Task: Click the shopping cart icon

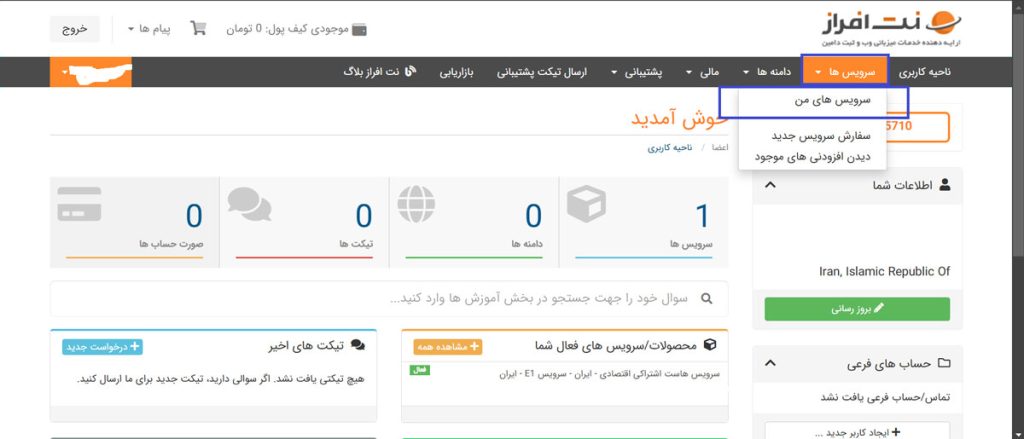Action: pyautogui.click(x=198, y=29)
